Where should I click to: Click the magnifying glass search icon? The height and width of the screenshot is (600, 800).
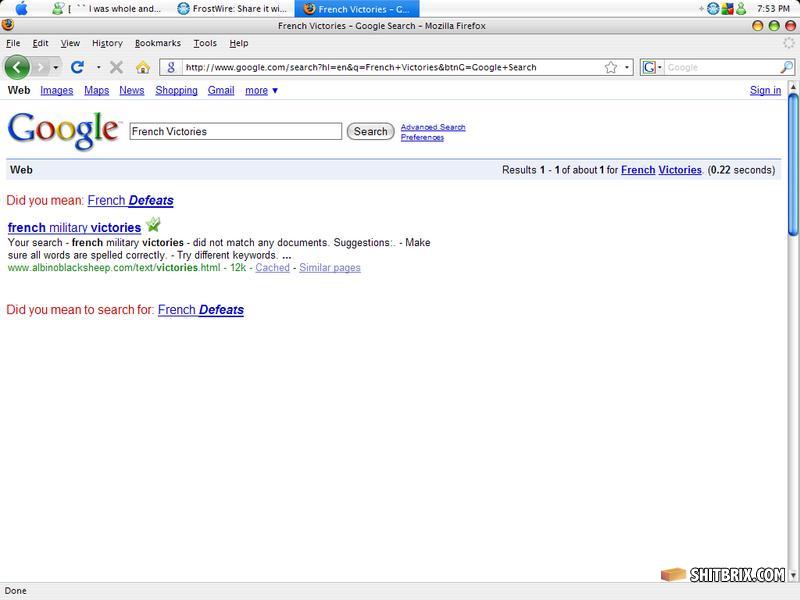coord(786,67)
